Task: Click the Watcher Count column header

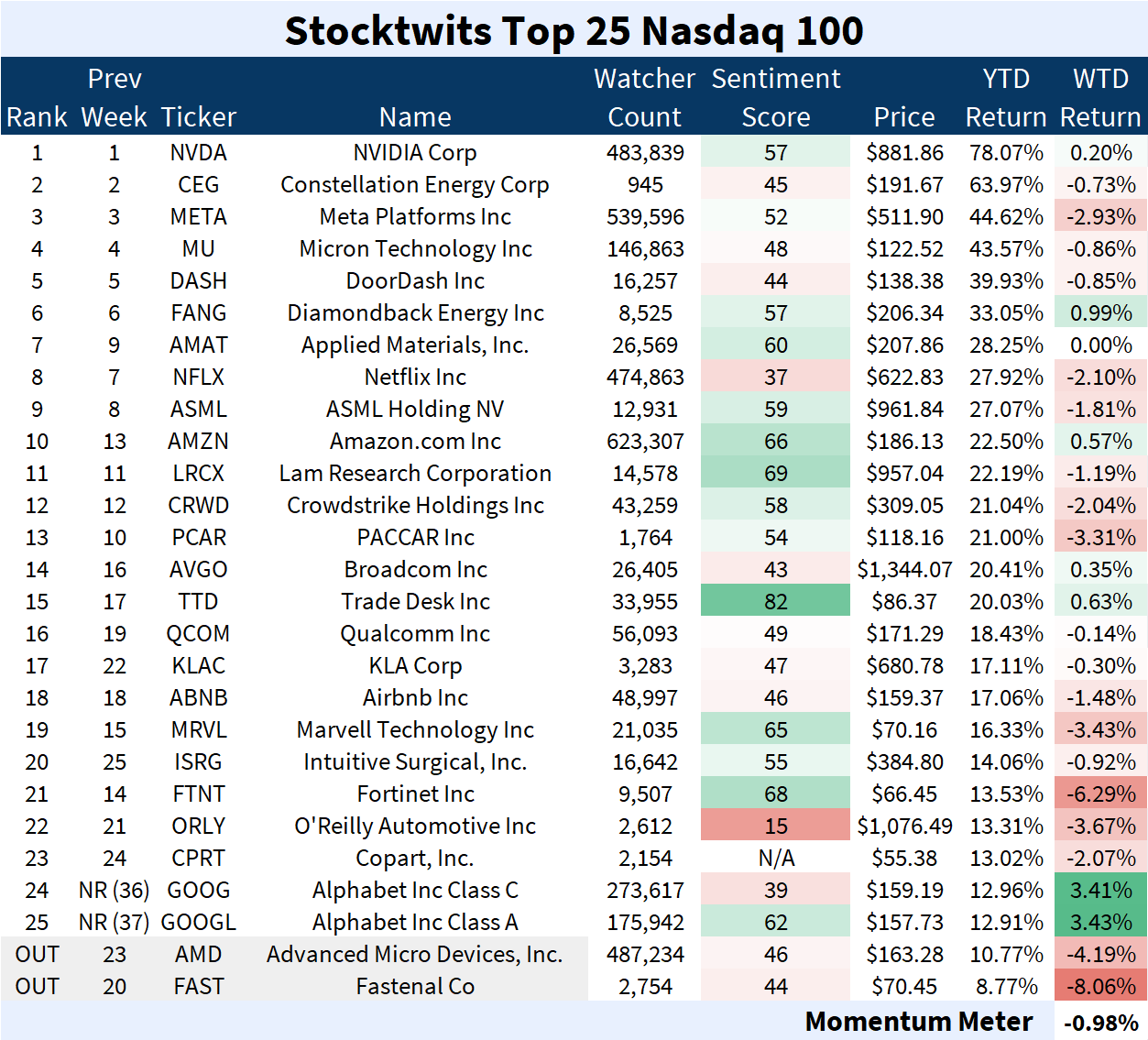Action: coord(644,97)
